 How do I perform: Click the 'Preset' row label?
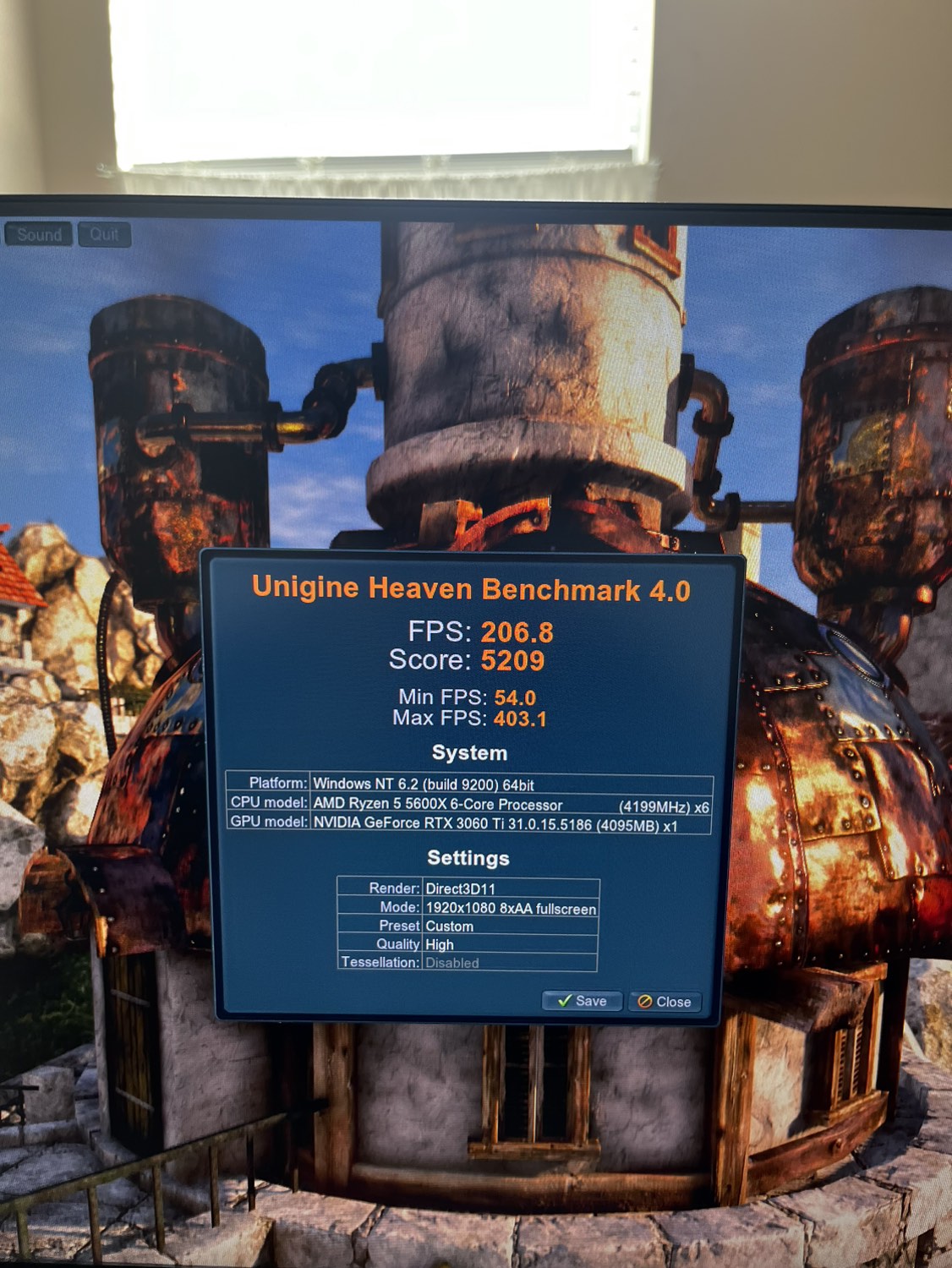point(399,926)
